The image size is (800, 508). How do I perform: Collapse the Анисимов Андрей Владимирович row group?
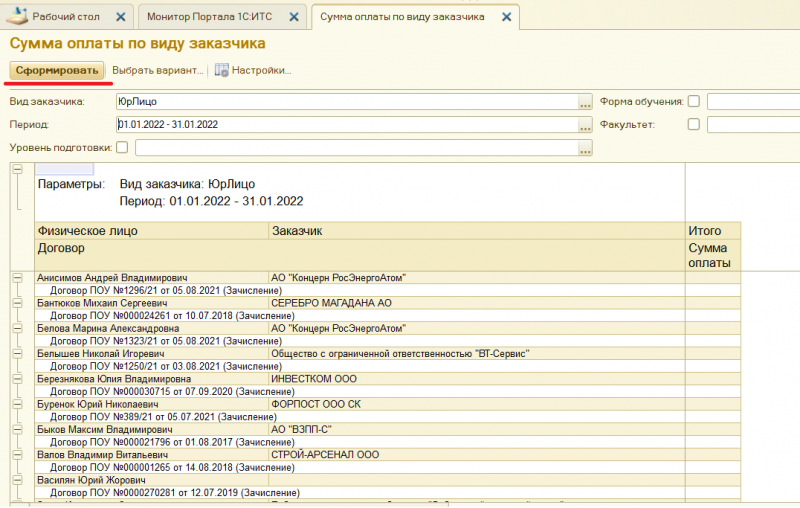[17, 277]
